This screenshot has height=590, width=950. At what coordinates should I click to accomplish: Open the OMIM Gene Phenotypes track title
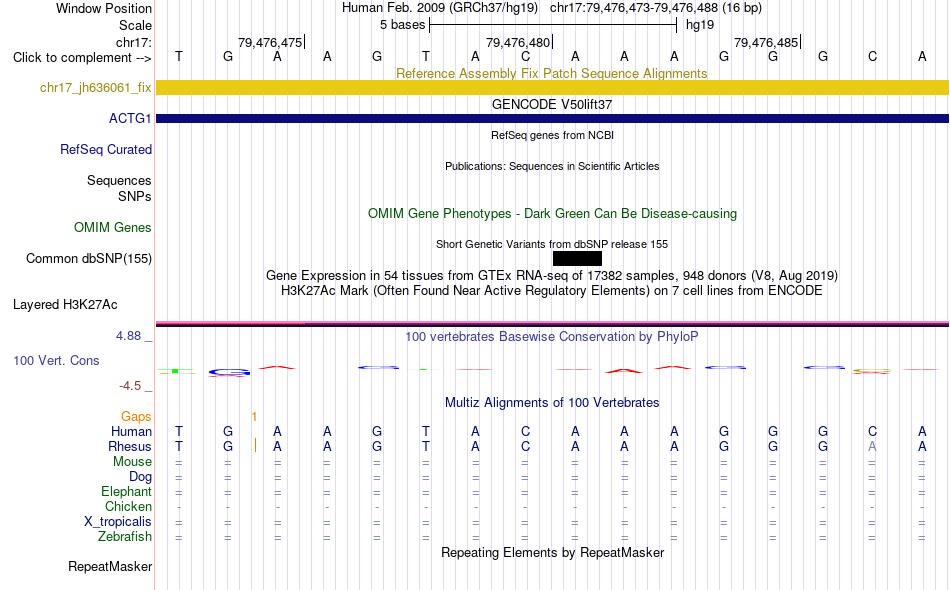(x=552, y=213)
